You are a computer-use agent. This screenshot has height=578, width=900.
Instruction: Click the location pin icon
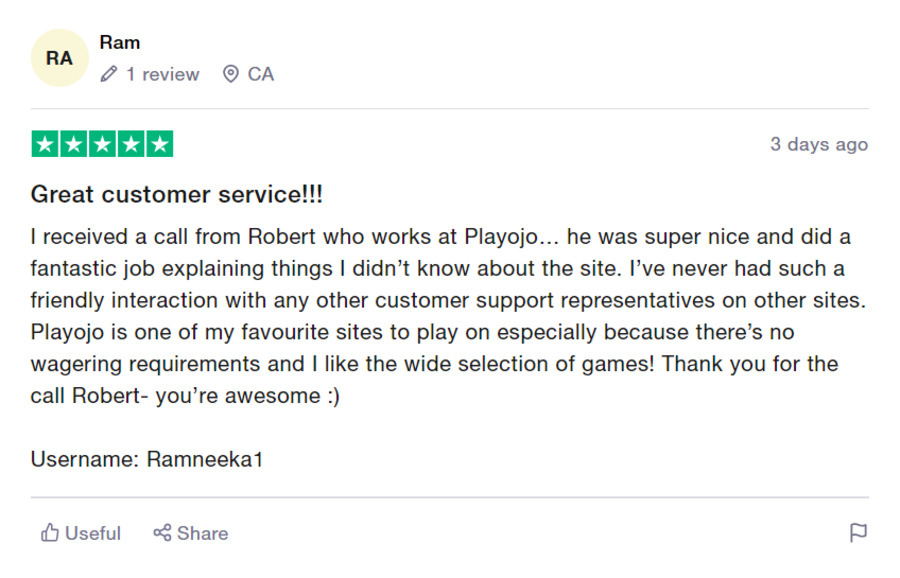tap(231, 74)
